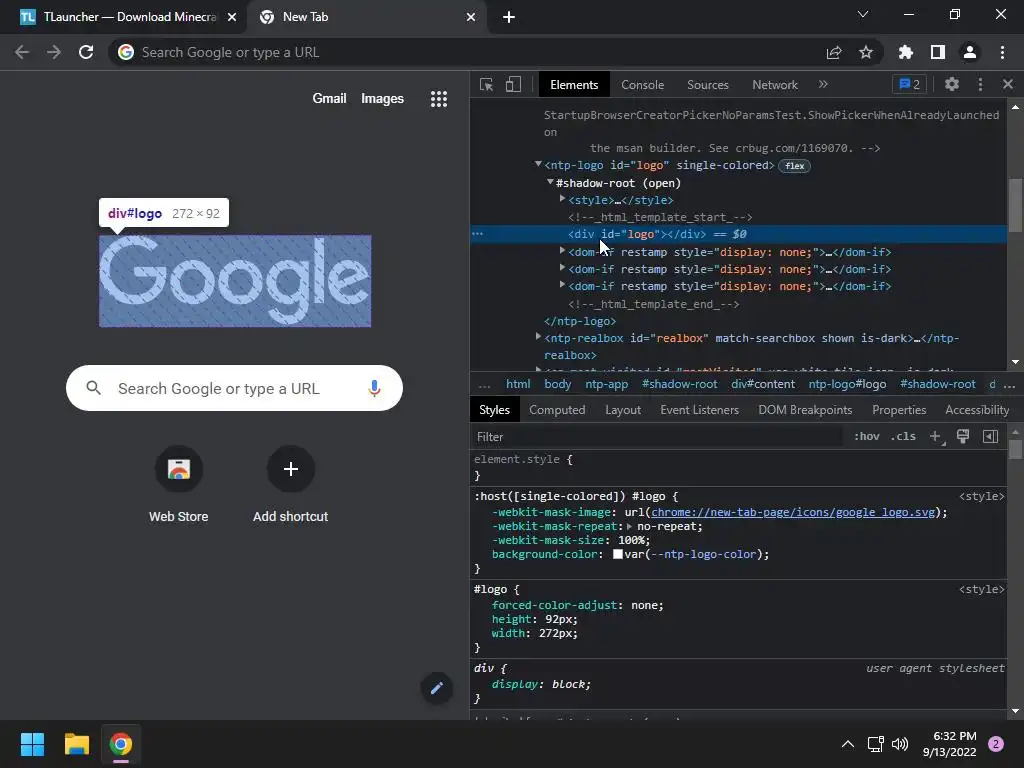Select div#content breadcrumb

pos(763,384)
